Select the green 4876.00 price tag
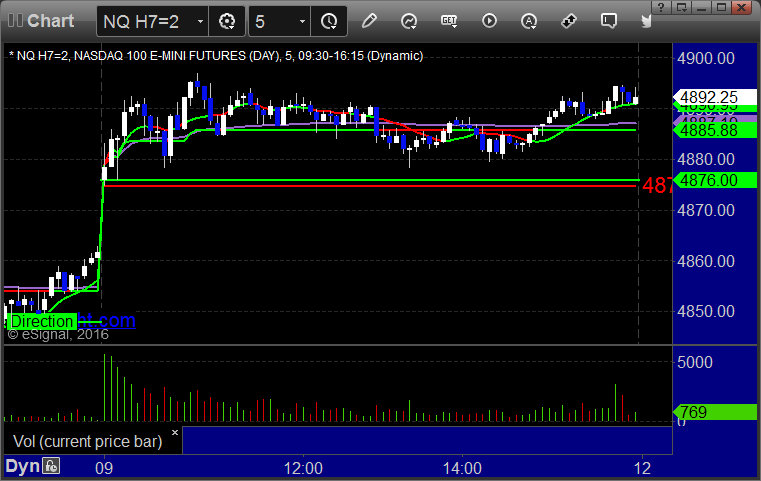 pyautogui.click(x=714, y=180)
